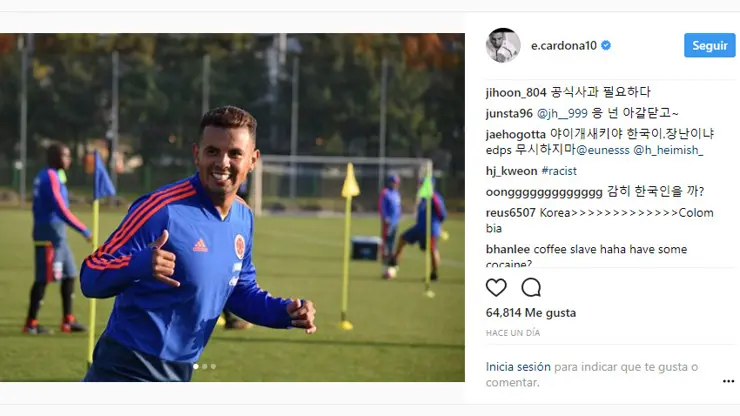Open the @h_heimish_ mention link
The image size is (740, 416).
pyautogui.click(x=668, y=150)
